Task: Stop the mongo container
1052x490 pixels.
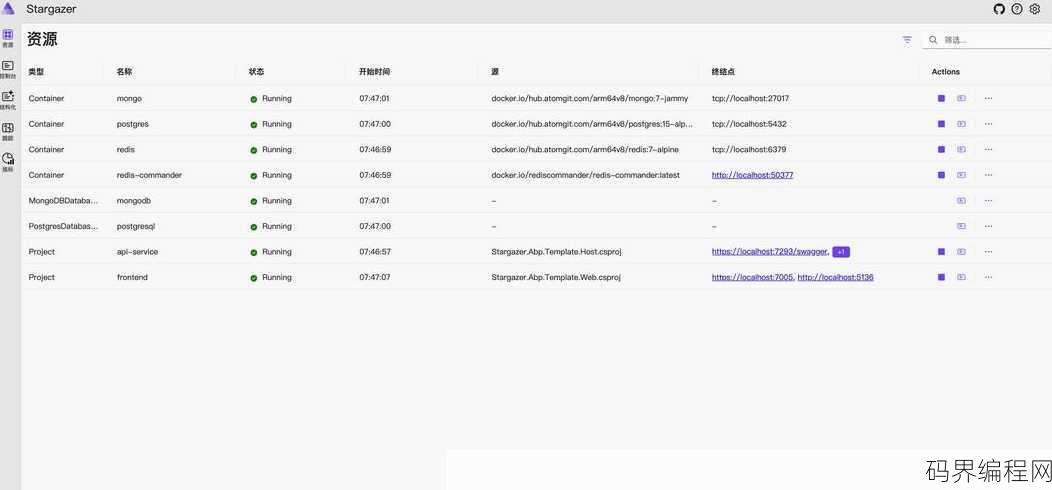Action: [x=941, y=99]
